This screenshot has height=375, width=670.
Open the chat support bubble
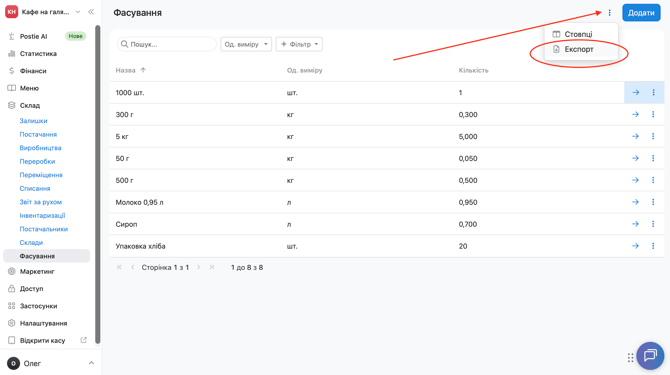pyautogui.click(x=650, y=355)
